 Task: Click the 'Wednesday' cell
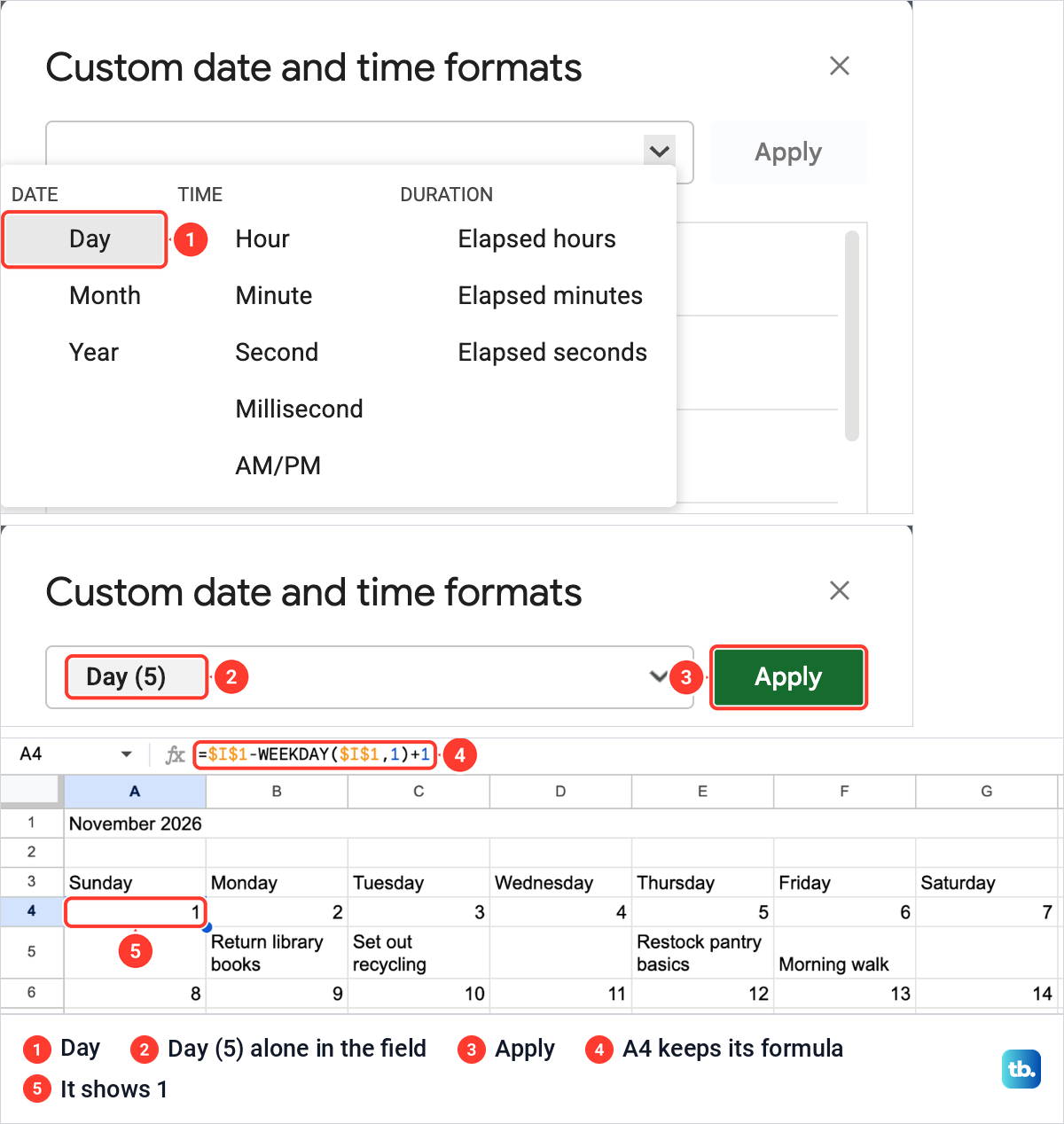point(560,882)
